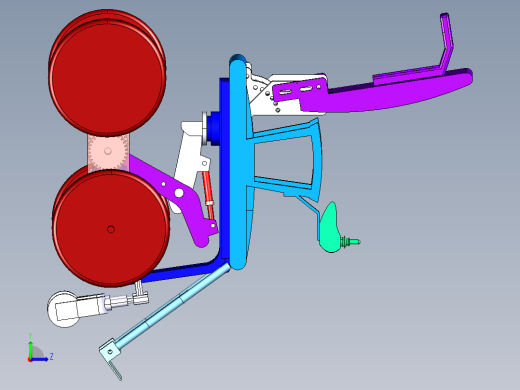Select the purple swing arm near wheels
The width and height of the screenshot is (520, 390).
pyautogui.click(x=180, y=197)
